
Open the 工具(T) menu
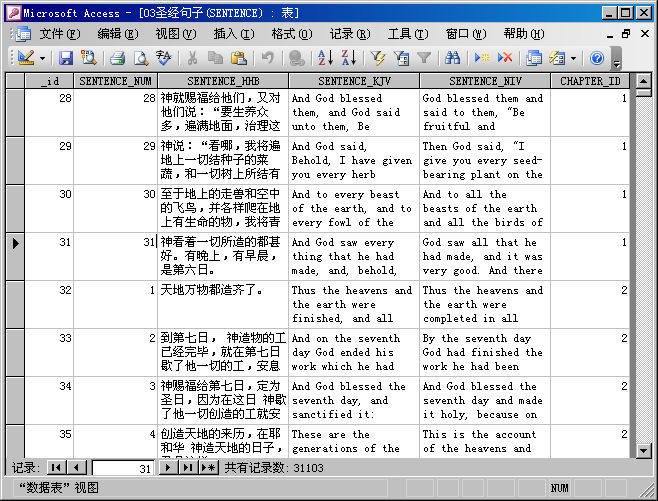407,34
